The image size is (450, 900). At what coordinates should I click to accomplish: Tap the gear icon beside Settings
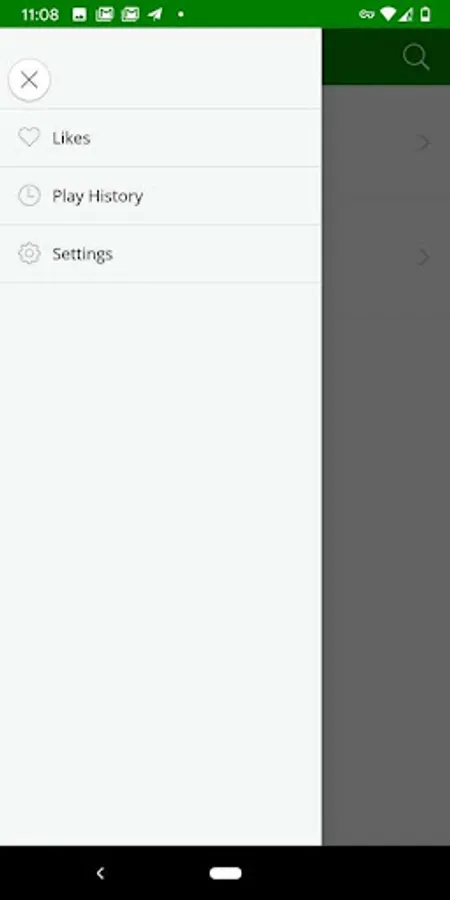click(x=29, y=254)
